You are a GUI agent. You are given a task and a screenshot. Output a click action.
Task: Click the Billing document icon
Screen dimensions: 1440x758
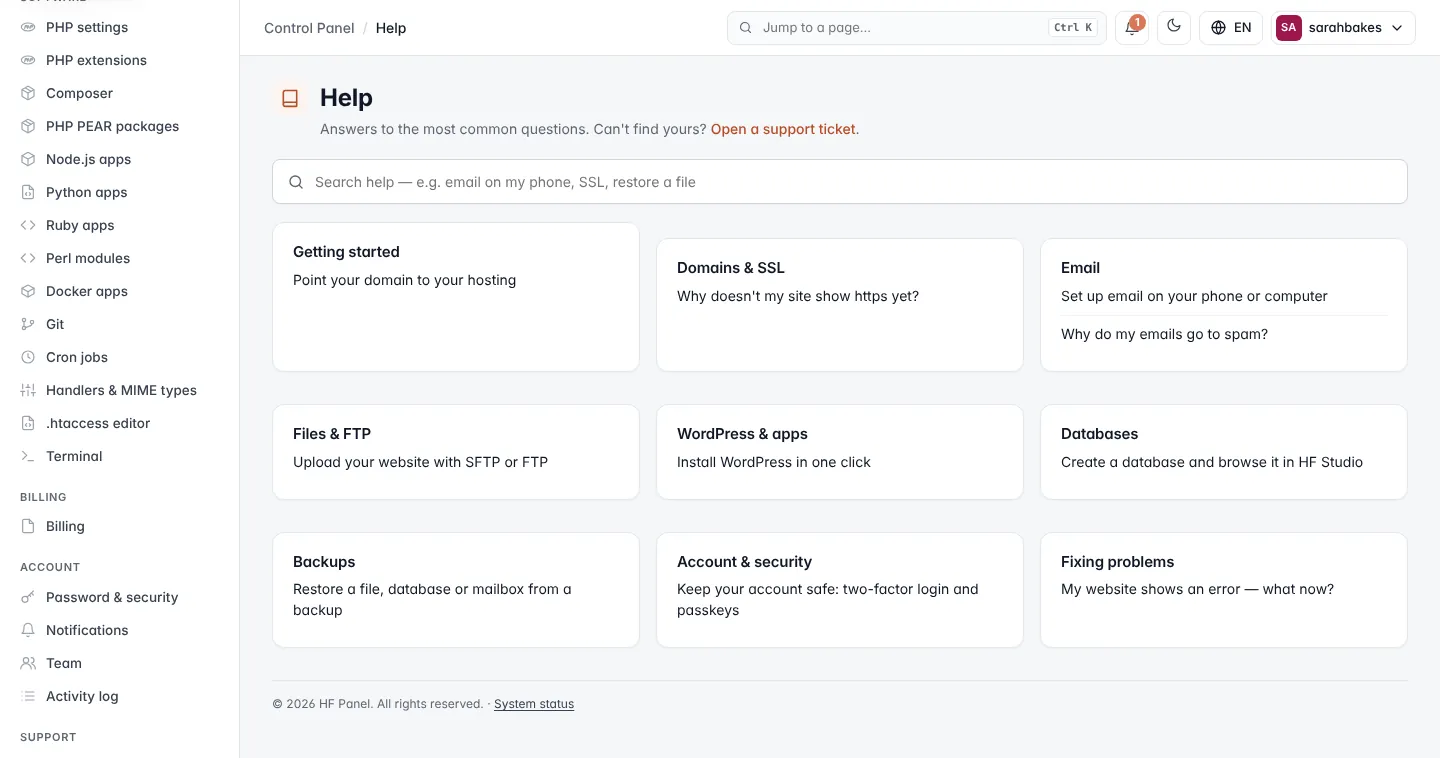[28, 526]
